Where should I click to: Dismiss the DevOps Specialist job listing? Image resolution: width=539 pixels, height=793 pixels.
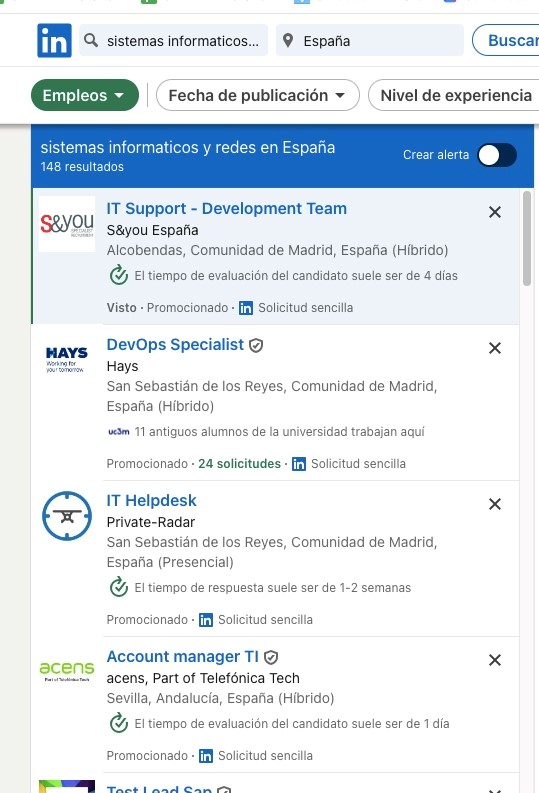coord(495,348)
